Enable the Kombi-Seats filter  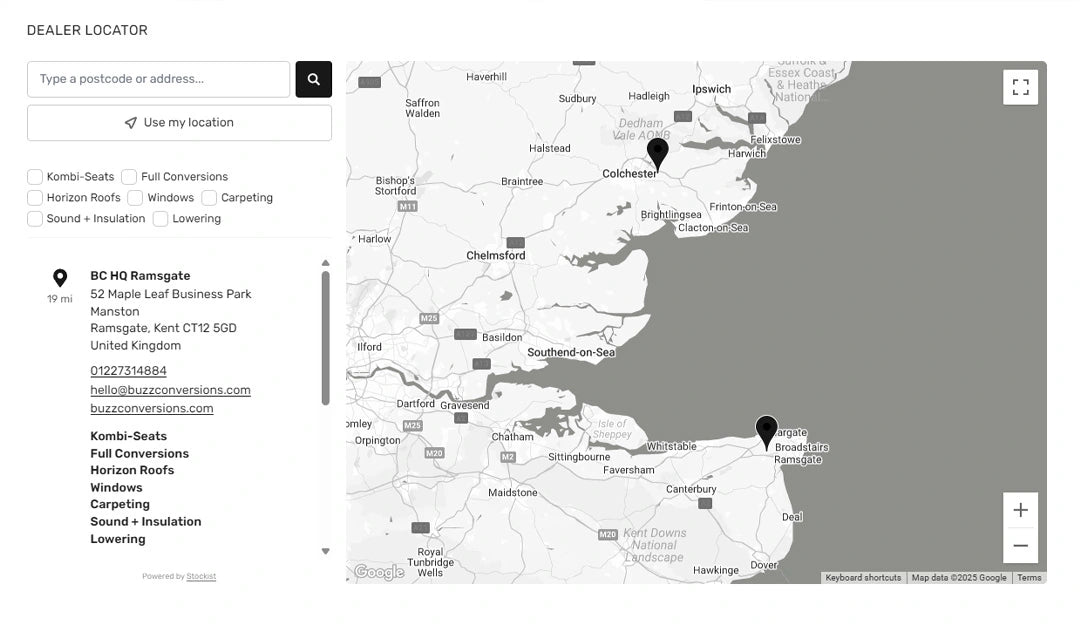click(x=33, y=176)
